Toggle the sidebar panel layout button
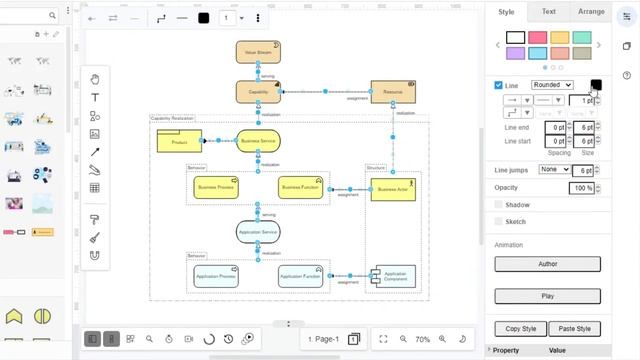Viewport: 640px width, 360px height. [93, 339]
